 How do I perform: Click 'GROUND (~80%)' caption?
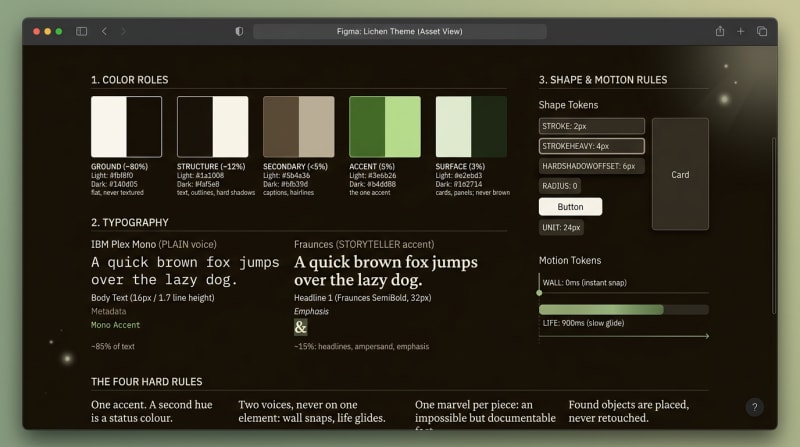coord(119,166)
